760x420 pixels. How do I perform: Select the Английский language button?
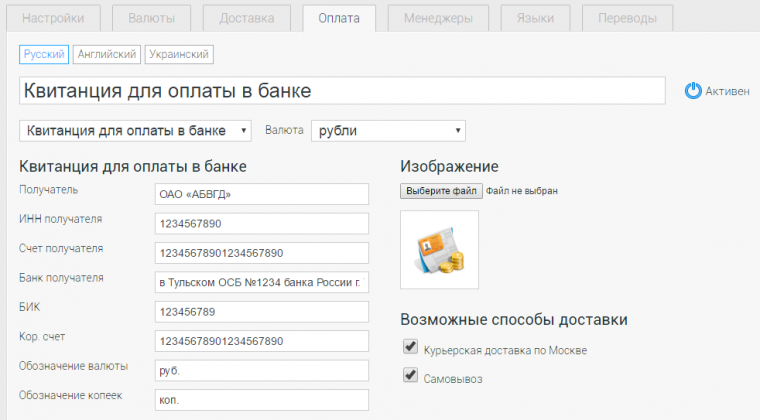[x=106, y=55]
